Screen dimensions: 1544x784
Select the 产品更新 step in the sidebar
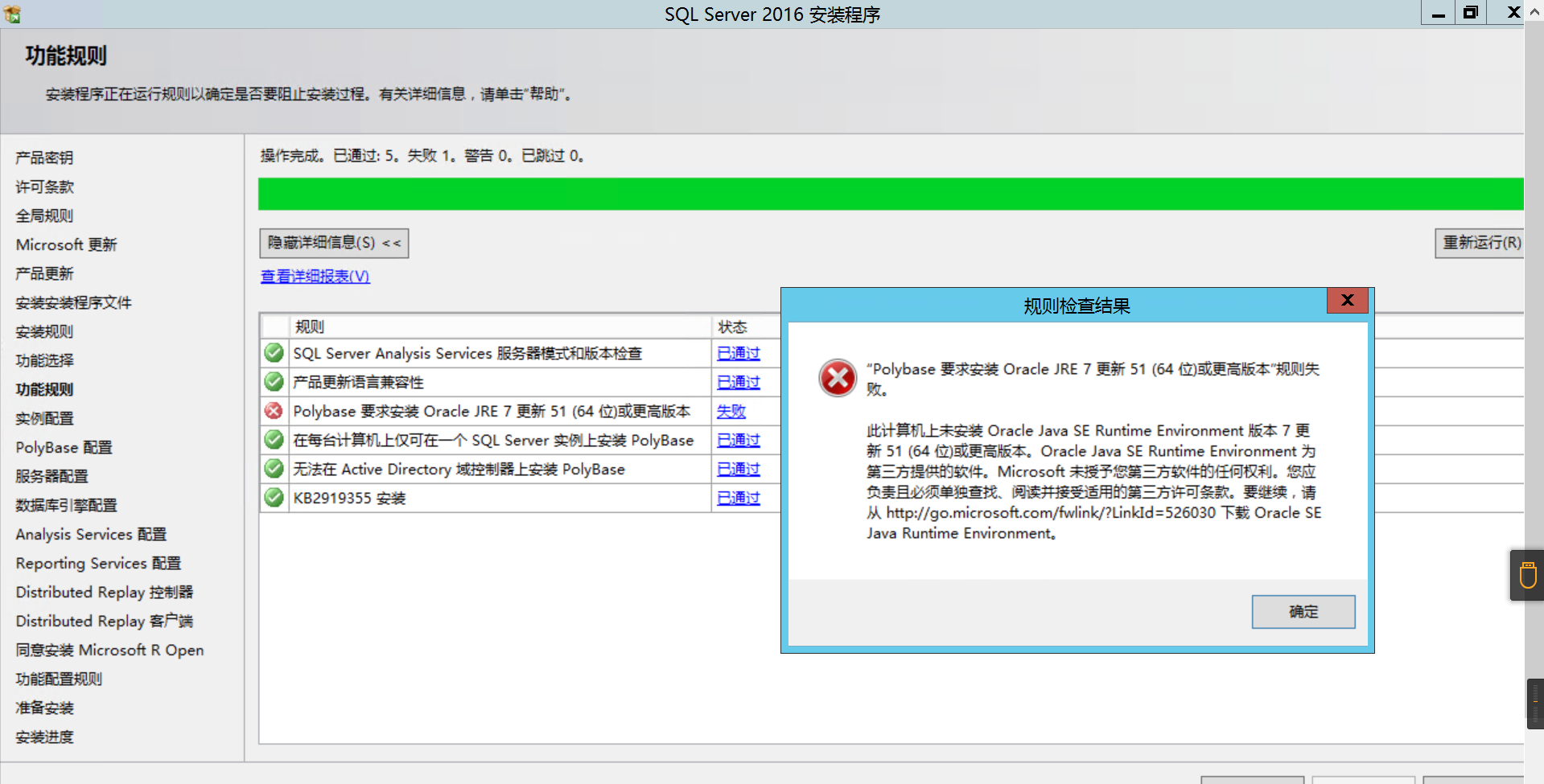pos(44,273)
